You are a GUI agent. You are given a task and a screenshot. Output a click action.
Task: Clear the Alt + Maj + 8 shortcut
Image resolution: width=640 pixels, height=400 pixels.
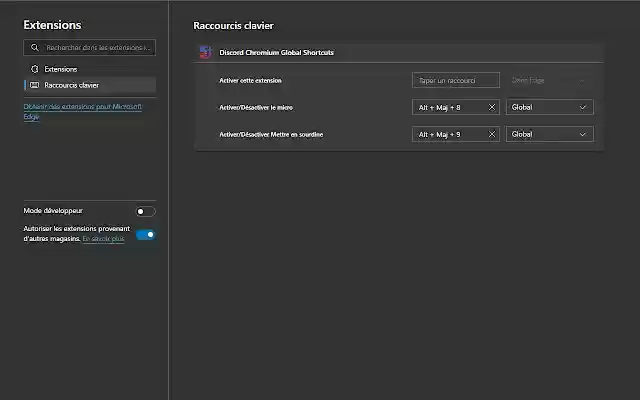(491, 107)
